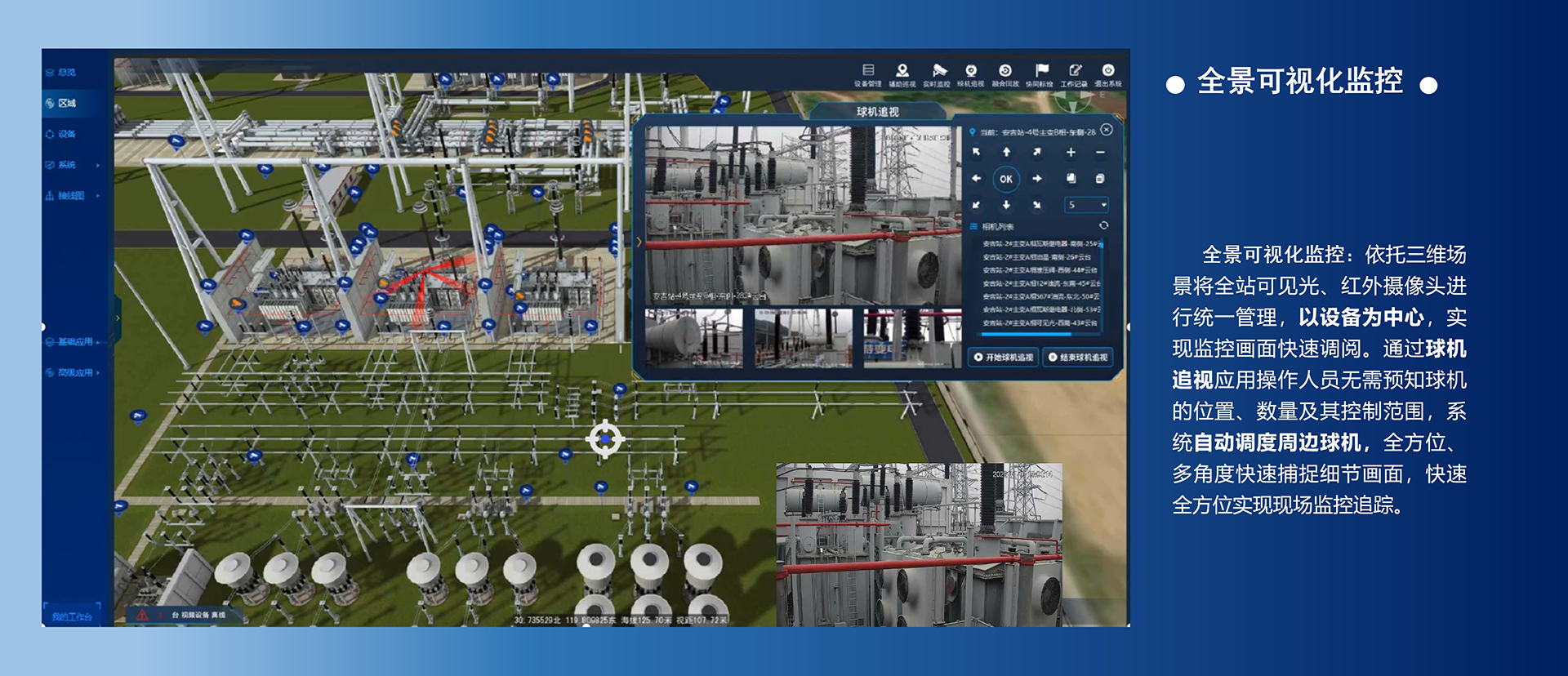Click the 实时监控 camera icon
This screenshot has height=676, width=1568.
coord(938,72)
